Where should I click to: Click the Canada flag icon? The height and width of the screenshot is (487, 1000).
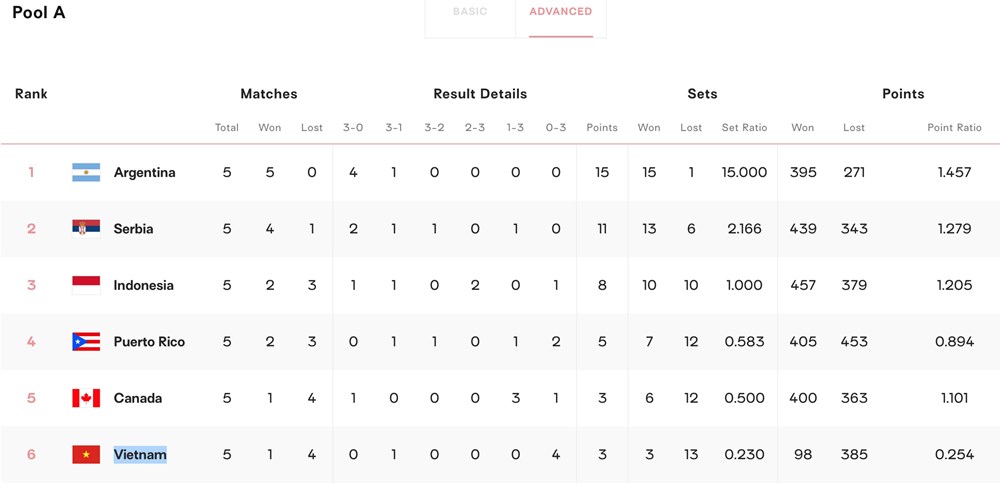coord(86,398)
